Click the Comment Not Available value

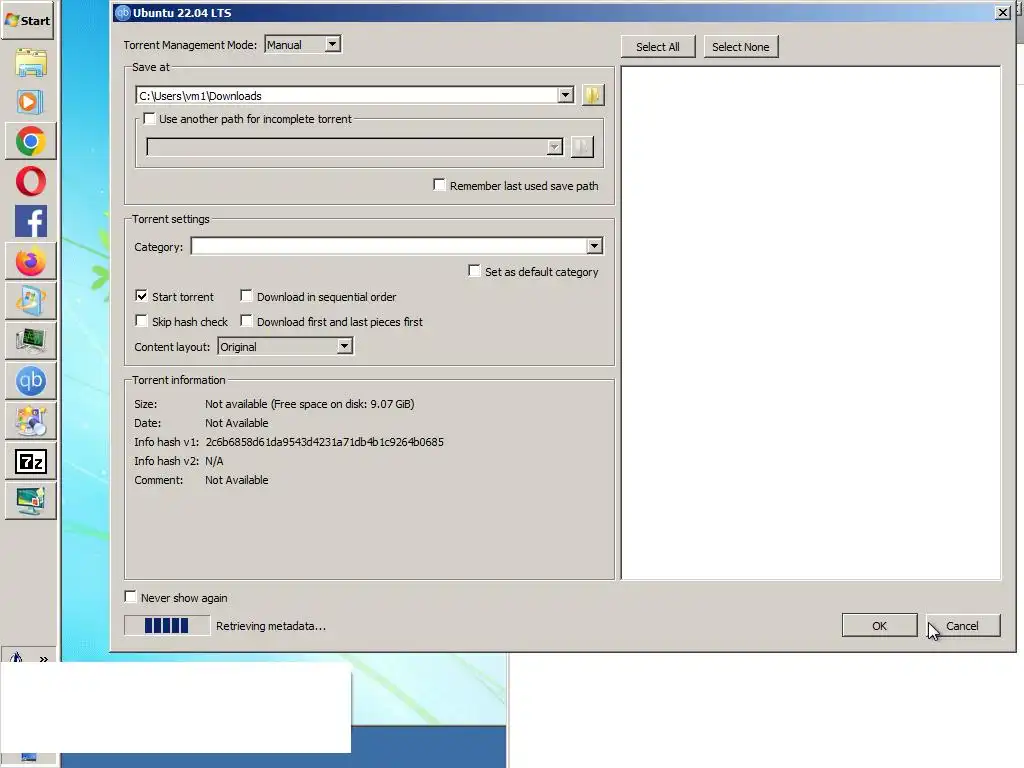tap(236, 480)
